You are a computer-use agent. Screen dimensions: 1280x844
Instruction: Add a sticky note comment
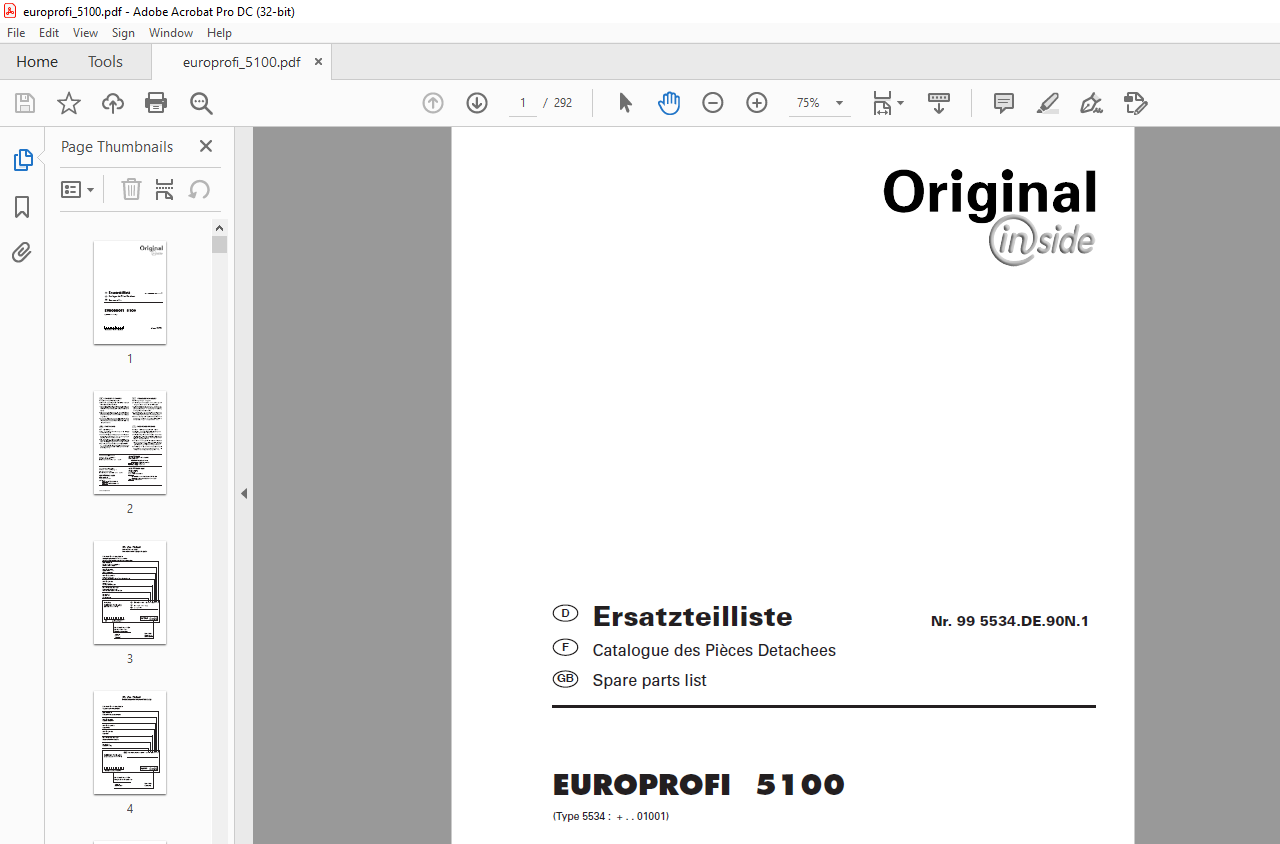coord(1004,103)
